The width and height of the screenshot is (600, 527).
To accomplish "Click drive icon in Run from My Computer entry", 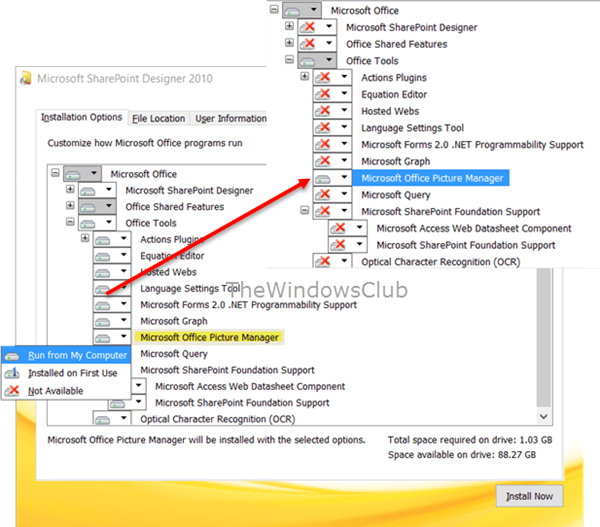I will (x=12, y=356).
